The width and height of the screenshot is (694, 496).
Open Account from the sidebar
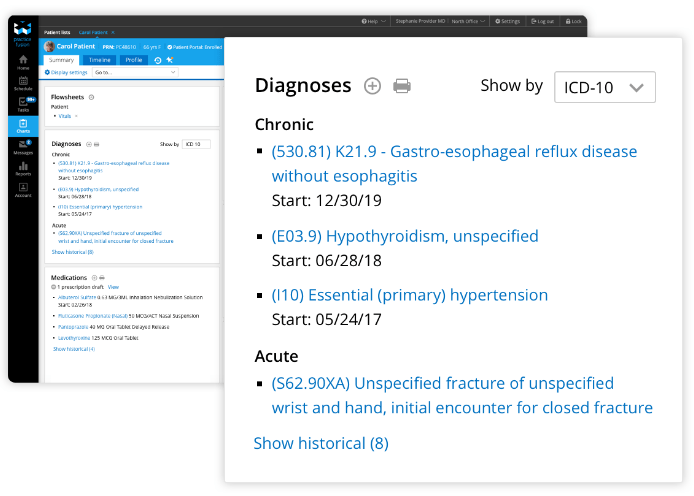point(23,190)
